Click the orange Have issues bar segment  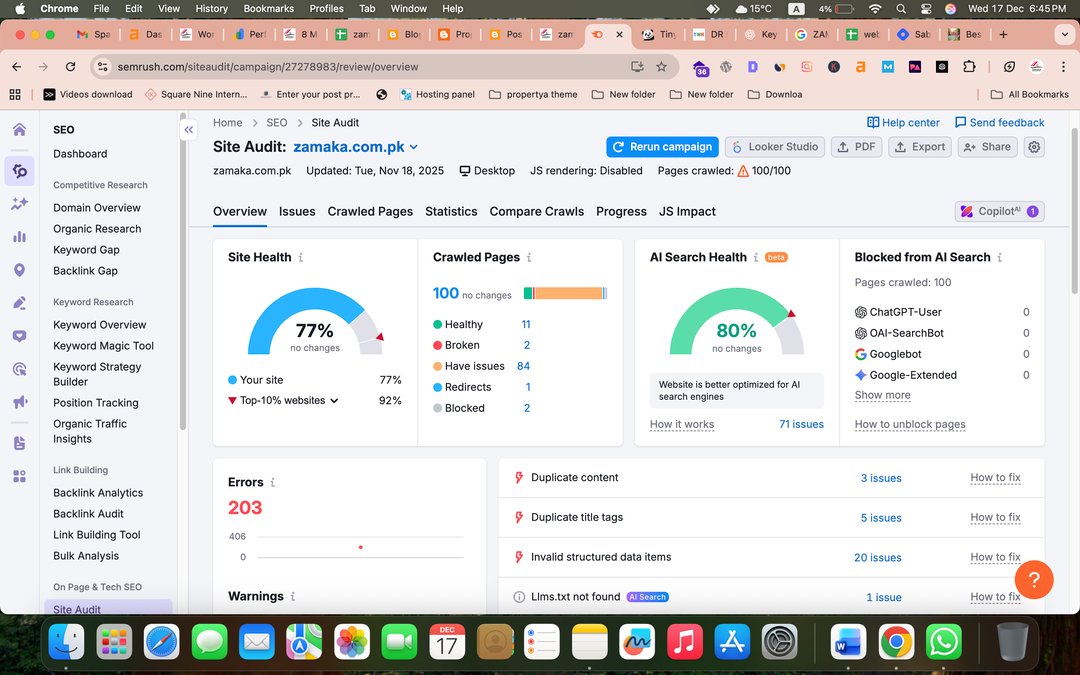(x=568, y=293)
